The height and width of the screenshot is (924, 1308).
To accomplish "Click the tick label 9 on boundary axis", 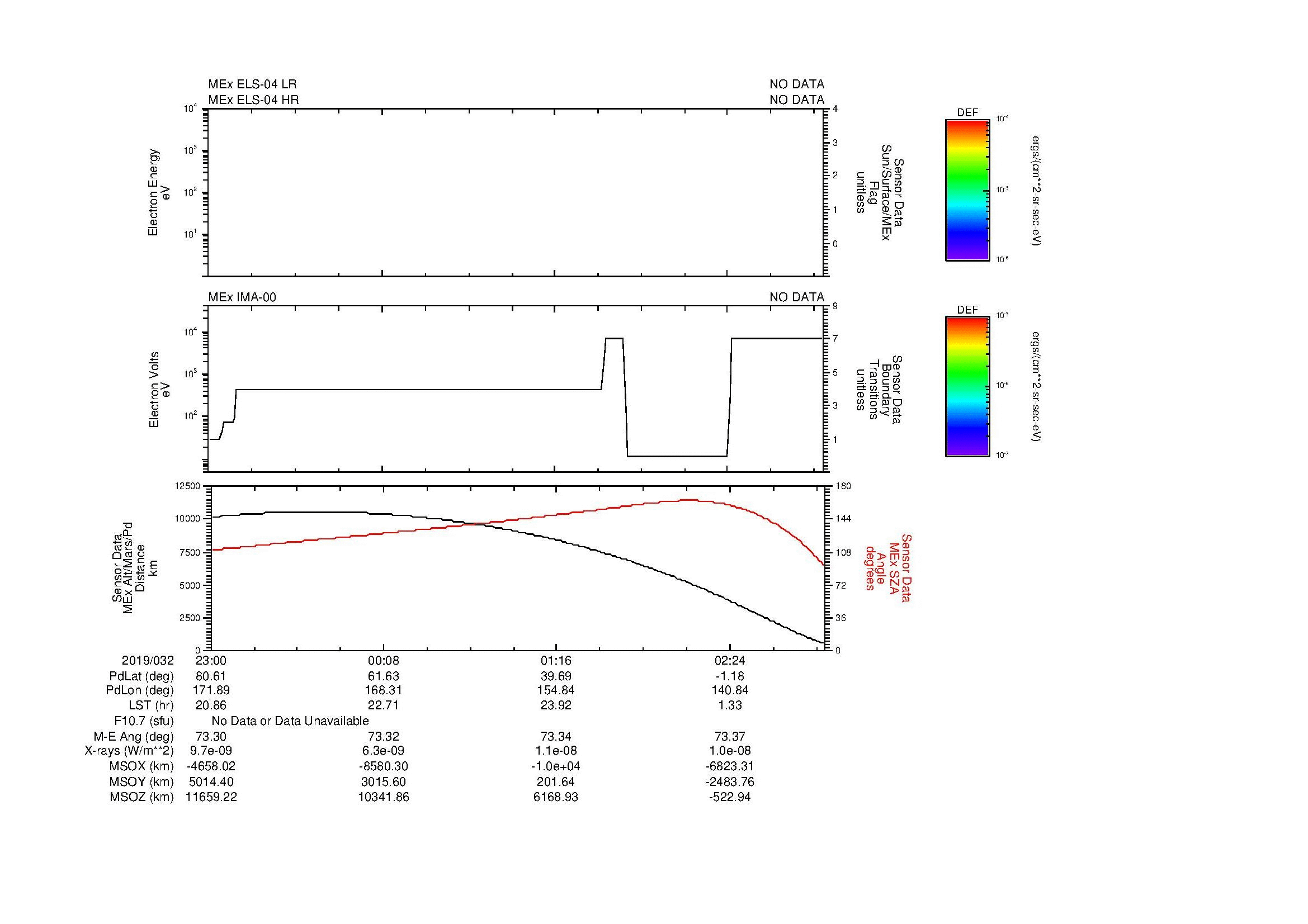I will [x=835, y=306].
